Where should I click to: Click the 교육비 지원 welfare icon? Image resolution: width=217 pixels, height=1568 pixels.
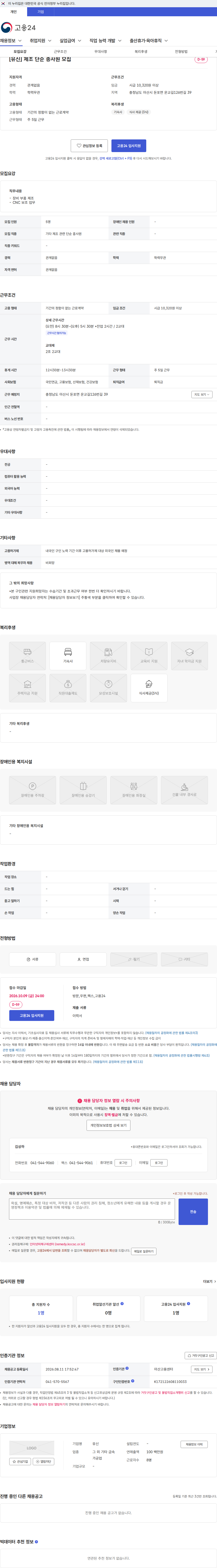click(x=149, y=656)
